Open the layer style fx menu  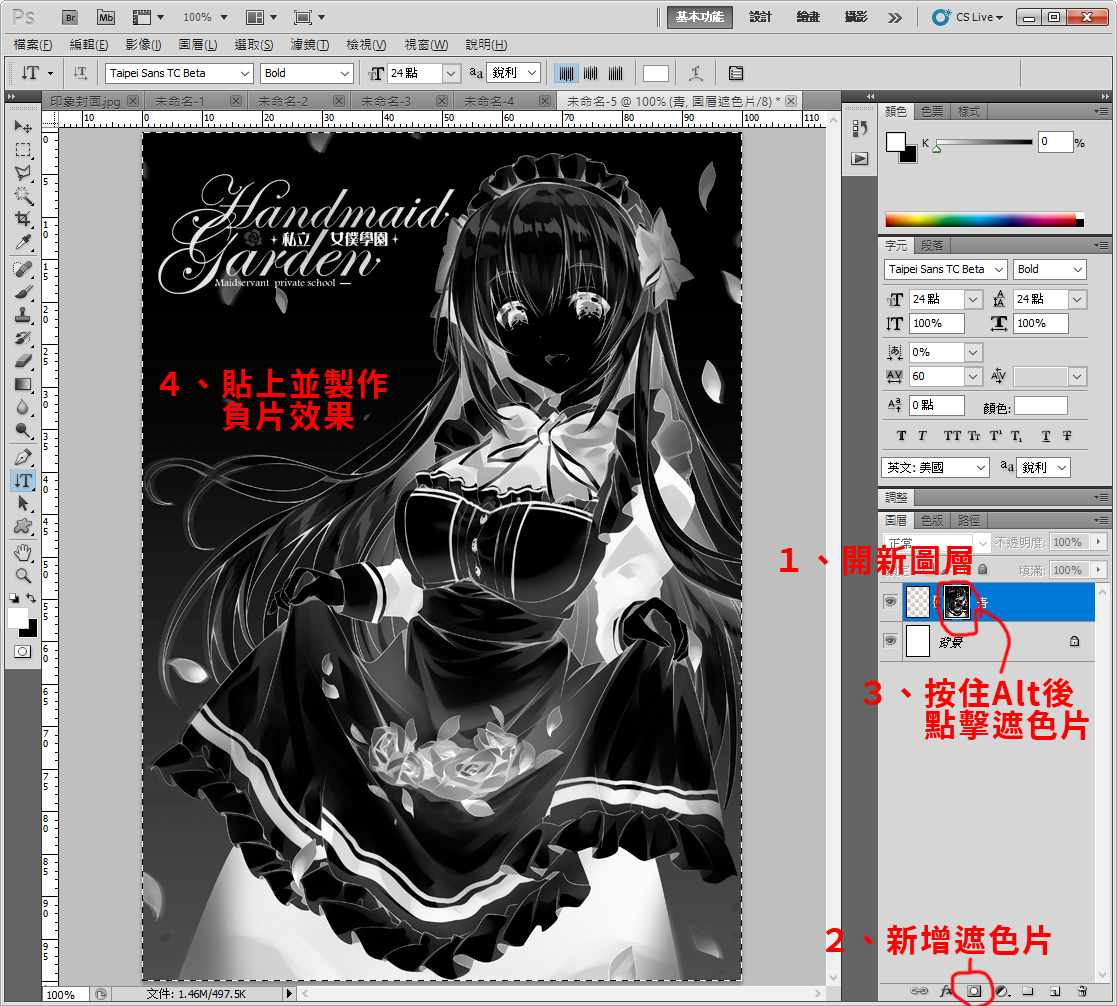946,991
